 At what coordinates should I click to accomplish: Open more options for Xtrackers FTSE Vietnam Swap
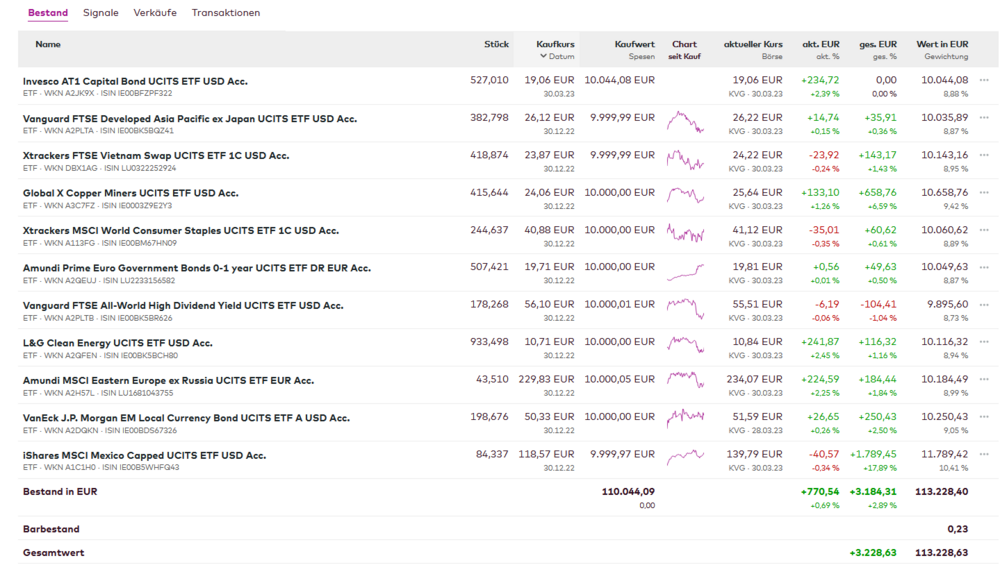click(x=984, y=155)
